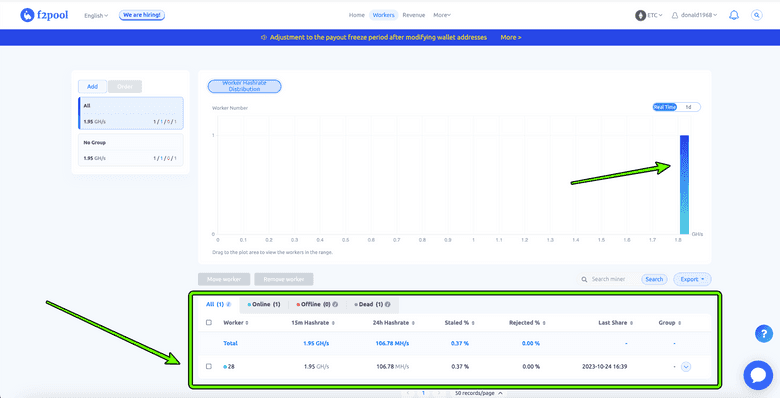
Task: Go to the Revenue menu item
Action: pyautogui.click(x=414, y=15)
